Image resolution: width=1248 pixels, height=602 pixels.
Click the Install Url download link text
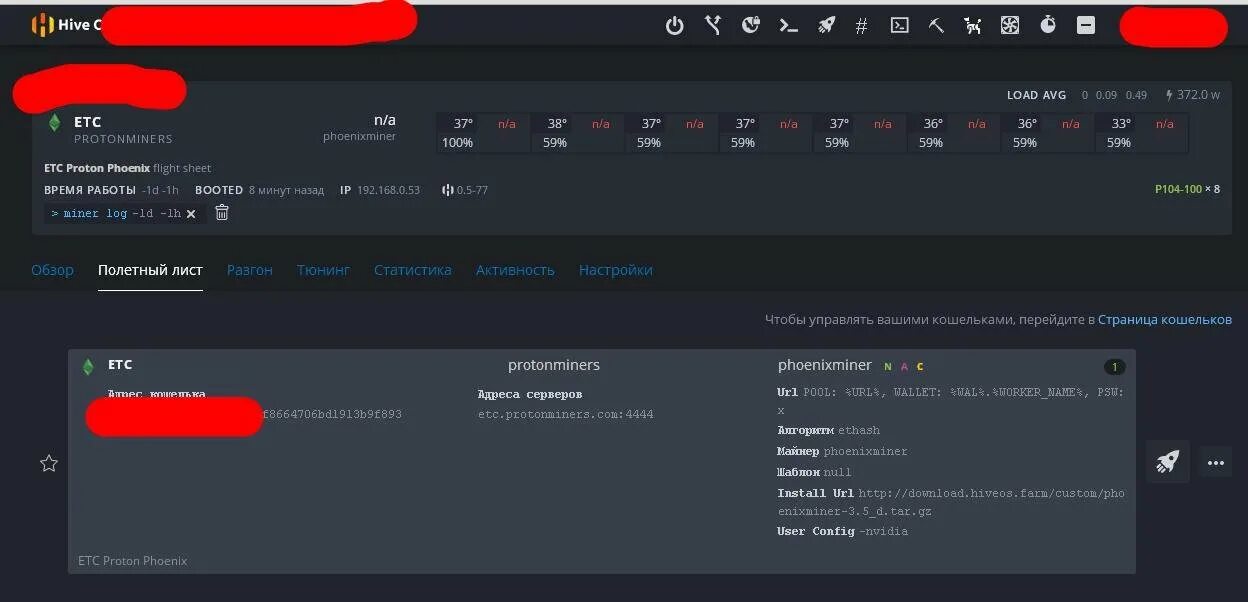coord(951,502)
